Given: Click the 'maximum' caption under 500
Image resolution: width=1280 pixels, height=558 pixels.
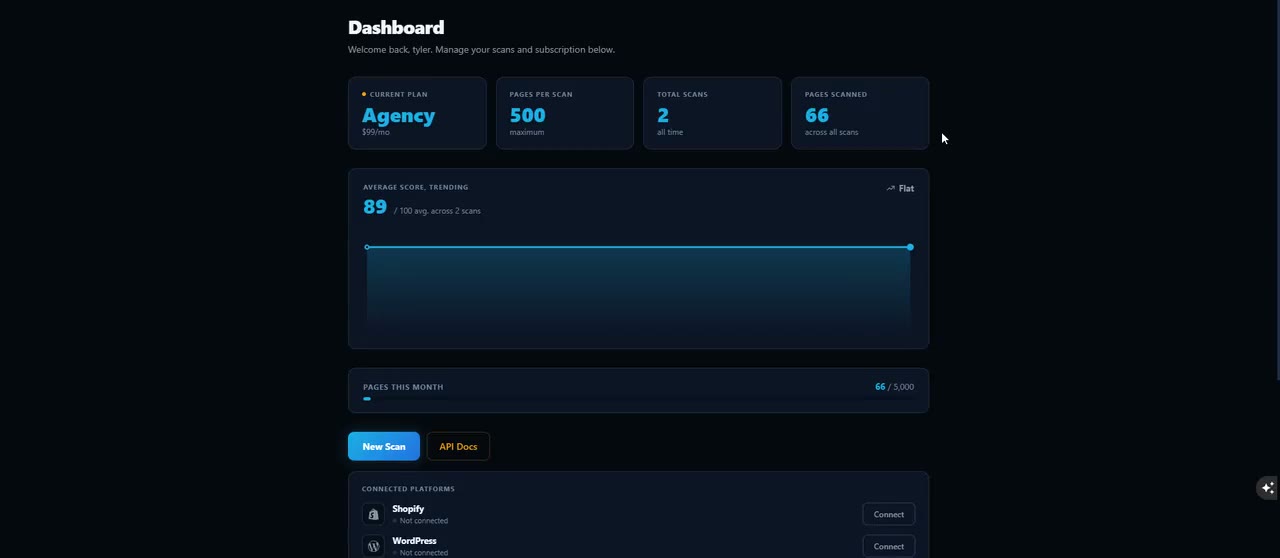Looking at the screenshot, I should coord(527,132).
